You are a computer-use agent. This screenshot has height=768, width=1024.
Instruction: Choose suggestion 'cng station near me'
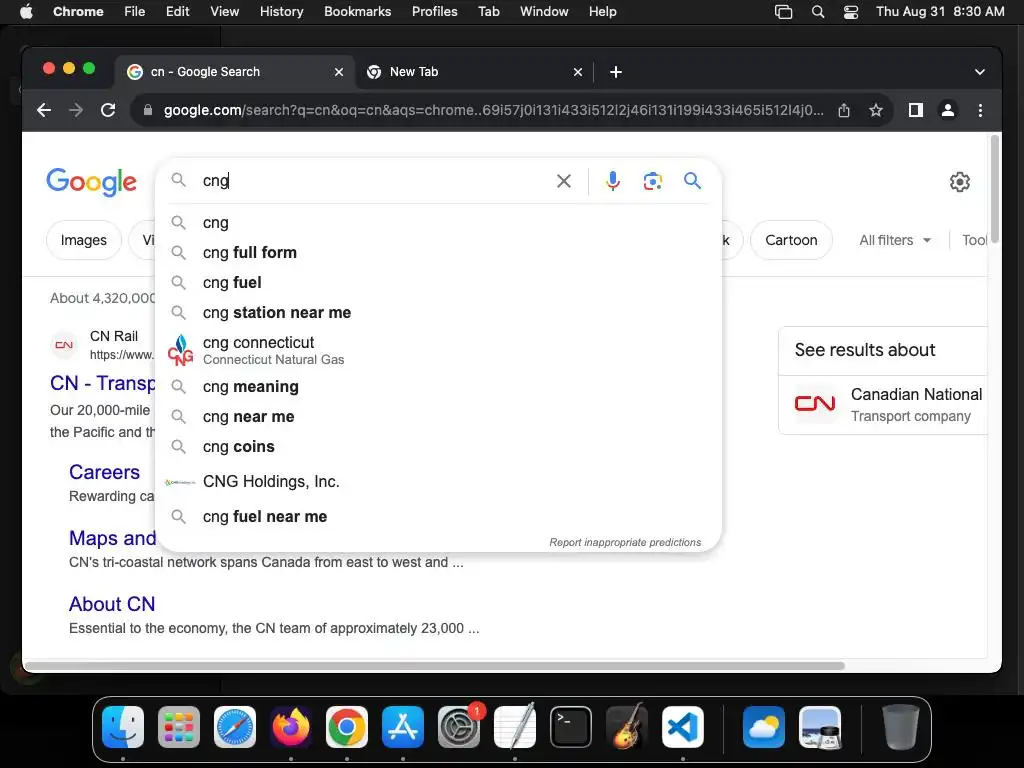point(439,313)
